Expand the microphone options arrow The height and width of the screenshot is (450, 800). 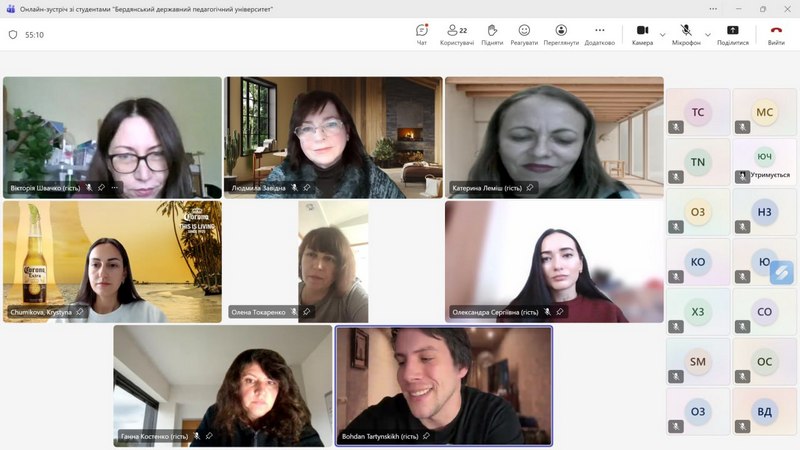click(x=708, y=34)
